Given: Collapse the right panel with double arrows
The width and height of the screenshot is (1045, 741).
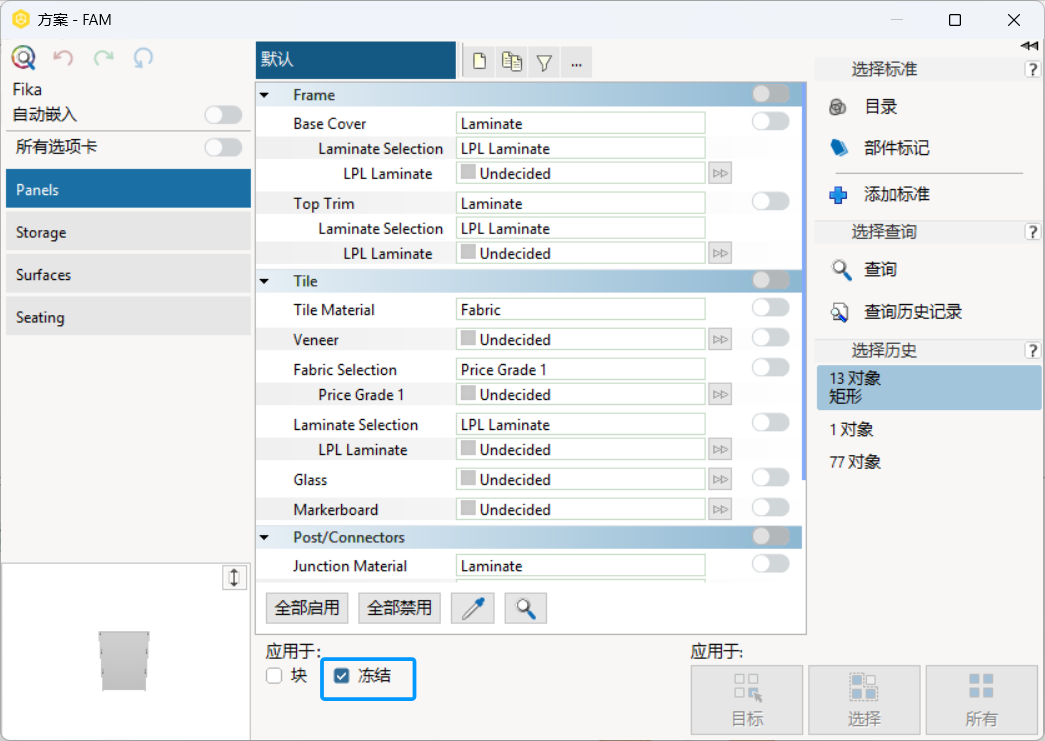Looking at the screenshot, I should [1029, 45].
